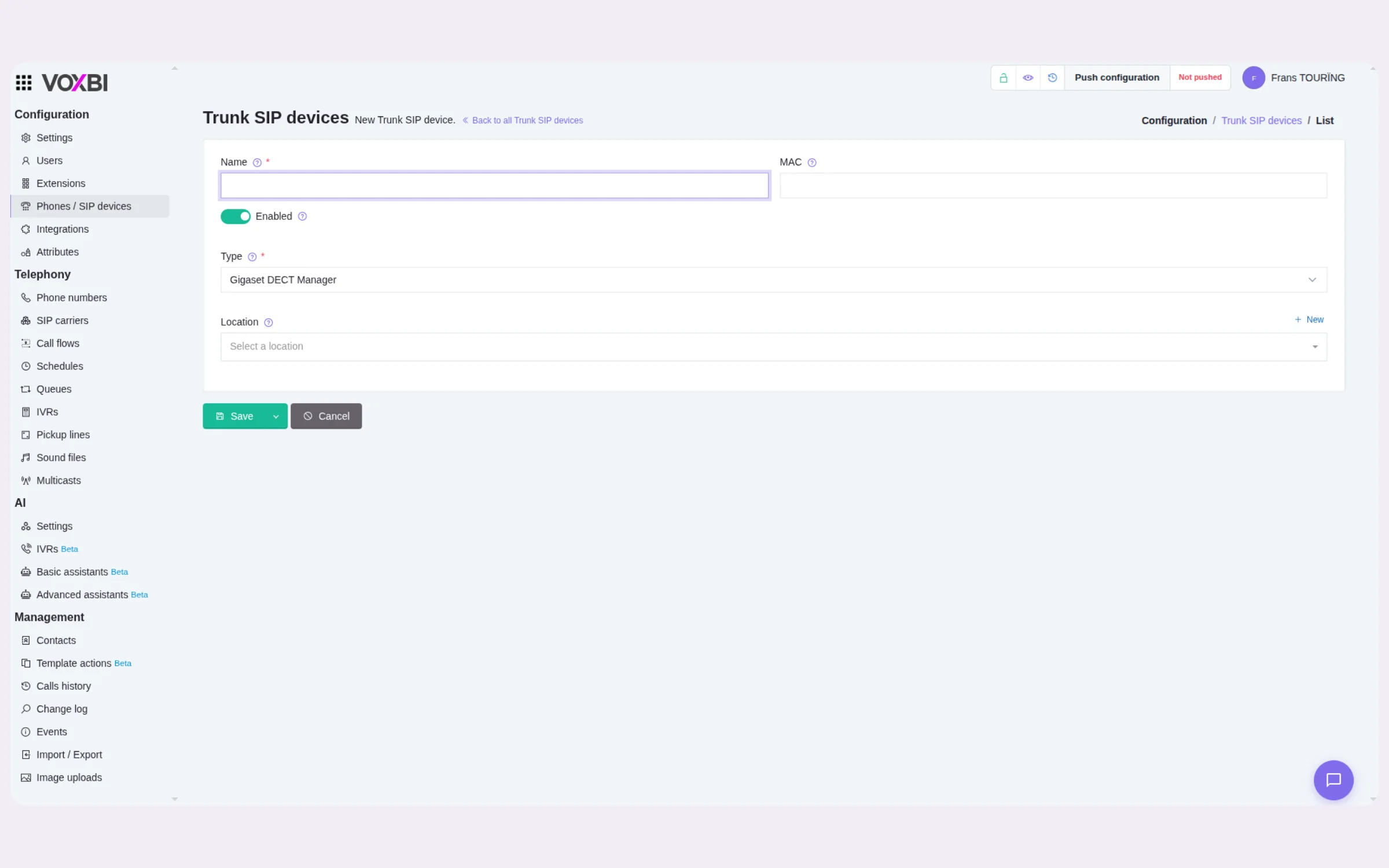Focus the MAC input field
Image resolution: width=1389 pixels, height=868 pixels.
[1053, 186]
